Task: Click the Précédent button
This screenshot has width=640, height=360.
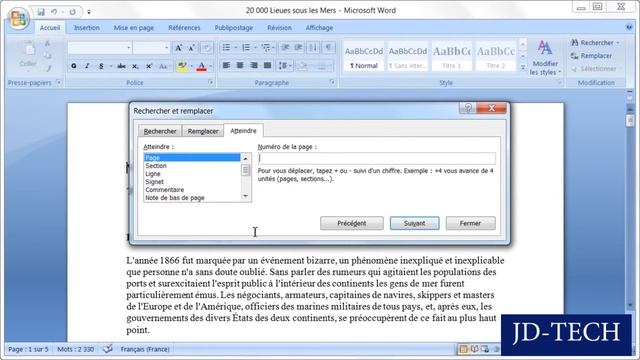Action: [x=351, y=223]
